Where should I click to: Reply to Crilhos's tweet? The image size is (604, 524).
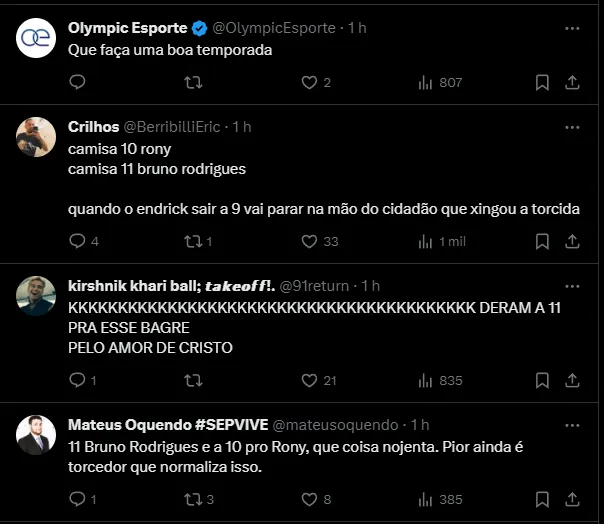point(77,241)
